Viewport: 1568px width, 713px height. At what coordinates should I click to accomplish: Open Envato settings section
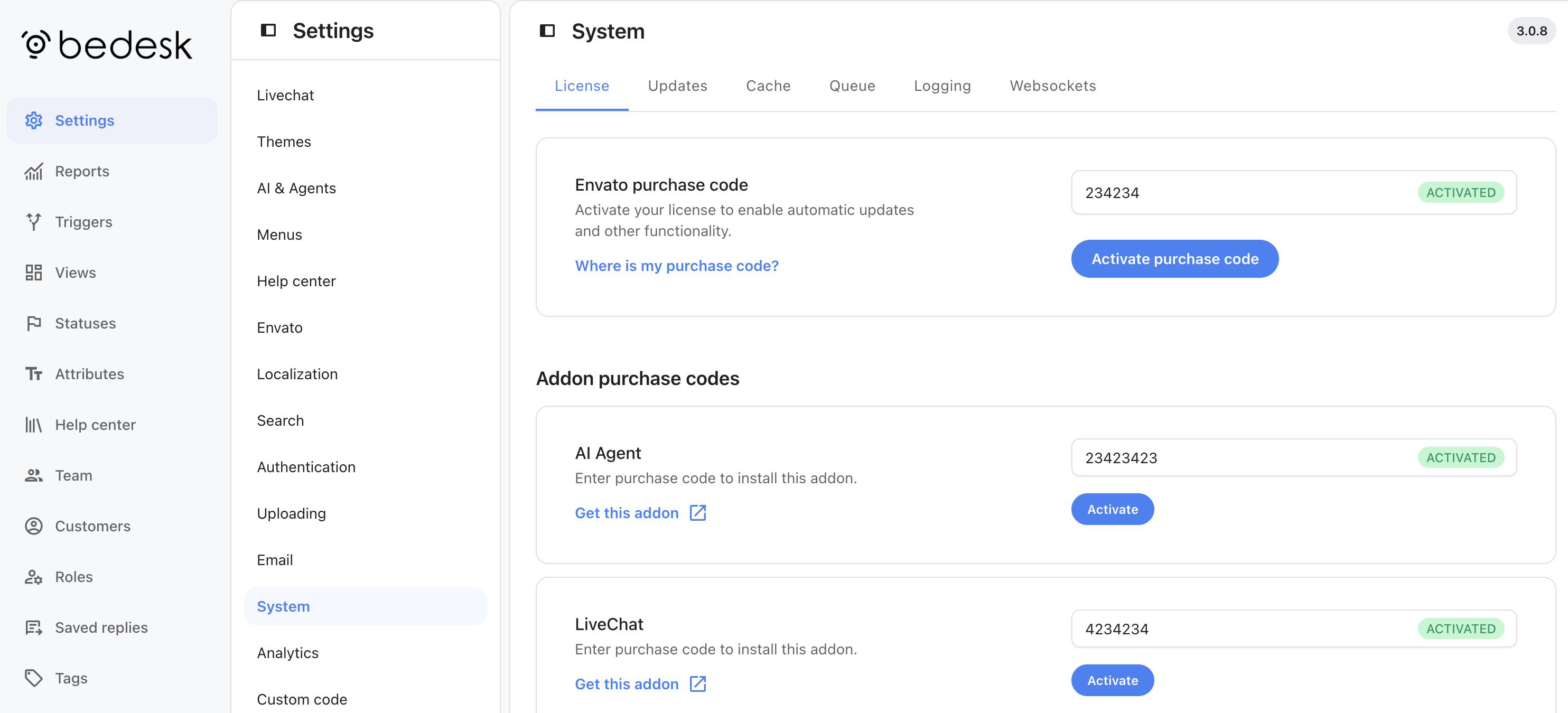(365, 327)
